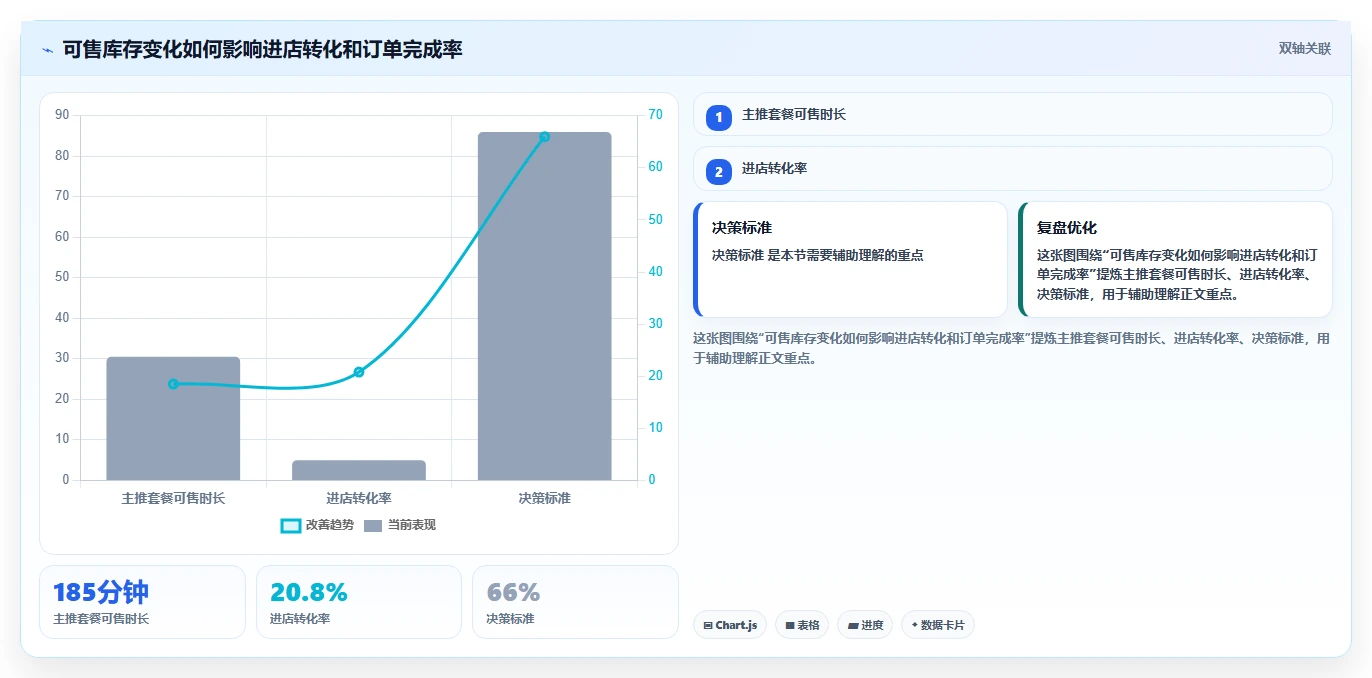Select the numbered item 1 主推套餐可售时长

pyautogui.click(x=1012, y=114)
